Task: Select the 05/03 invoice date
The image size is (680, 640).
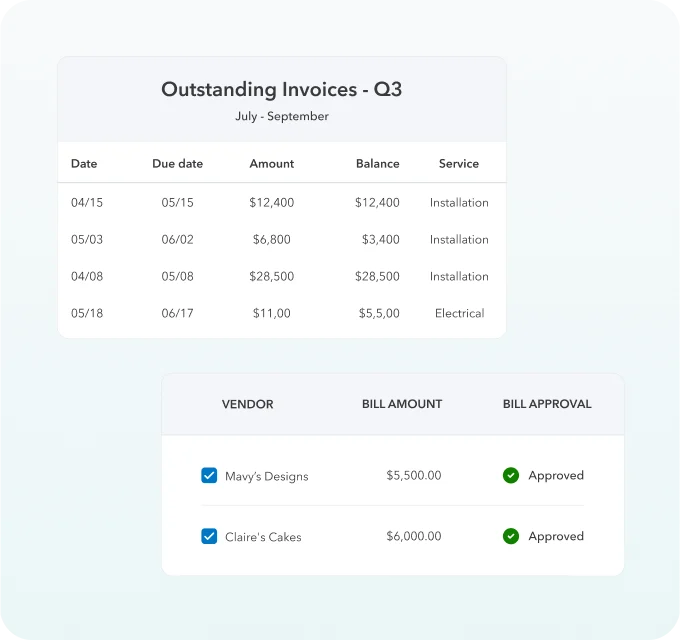Action: point(87,239)
